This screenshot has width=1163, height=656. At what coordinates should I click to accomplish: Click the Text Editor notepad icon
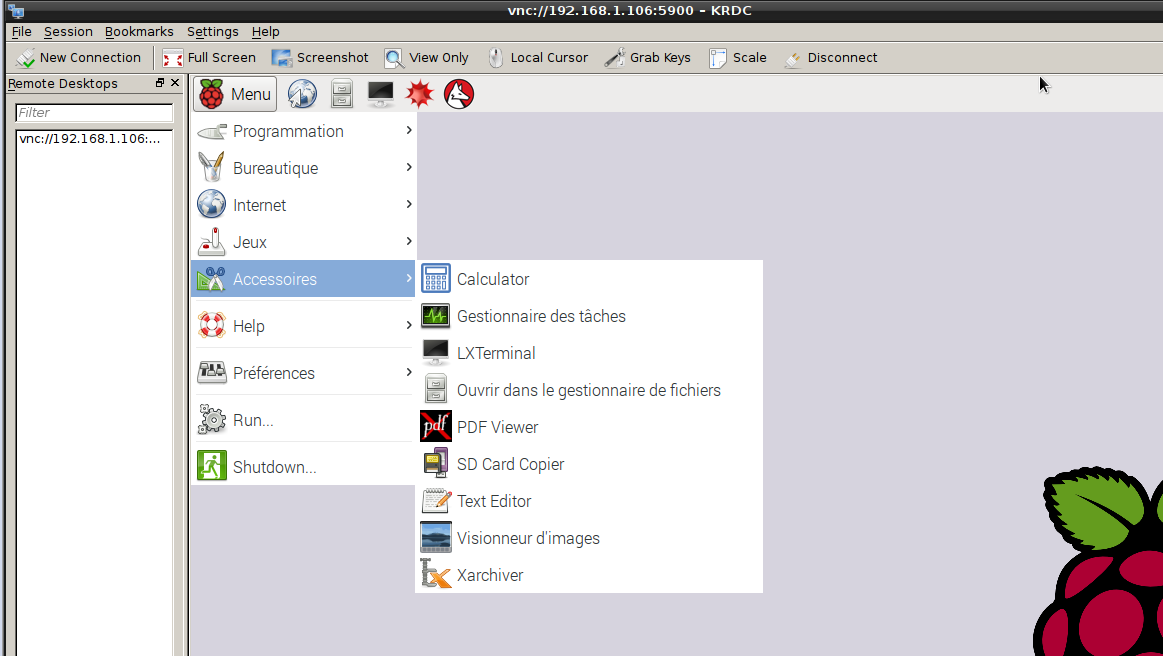[436, 500]
